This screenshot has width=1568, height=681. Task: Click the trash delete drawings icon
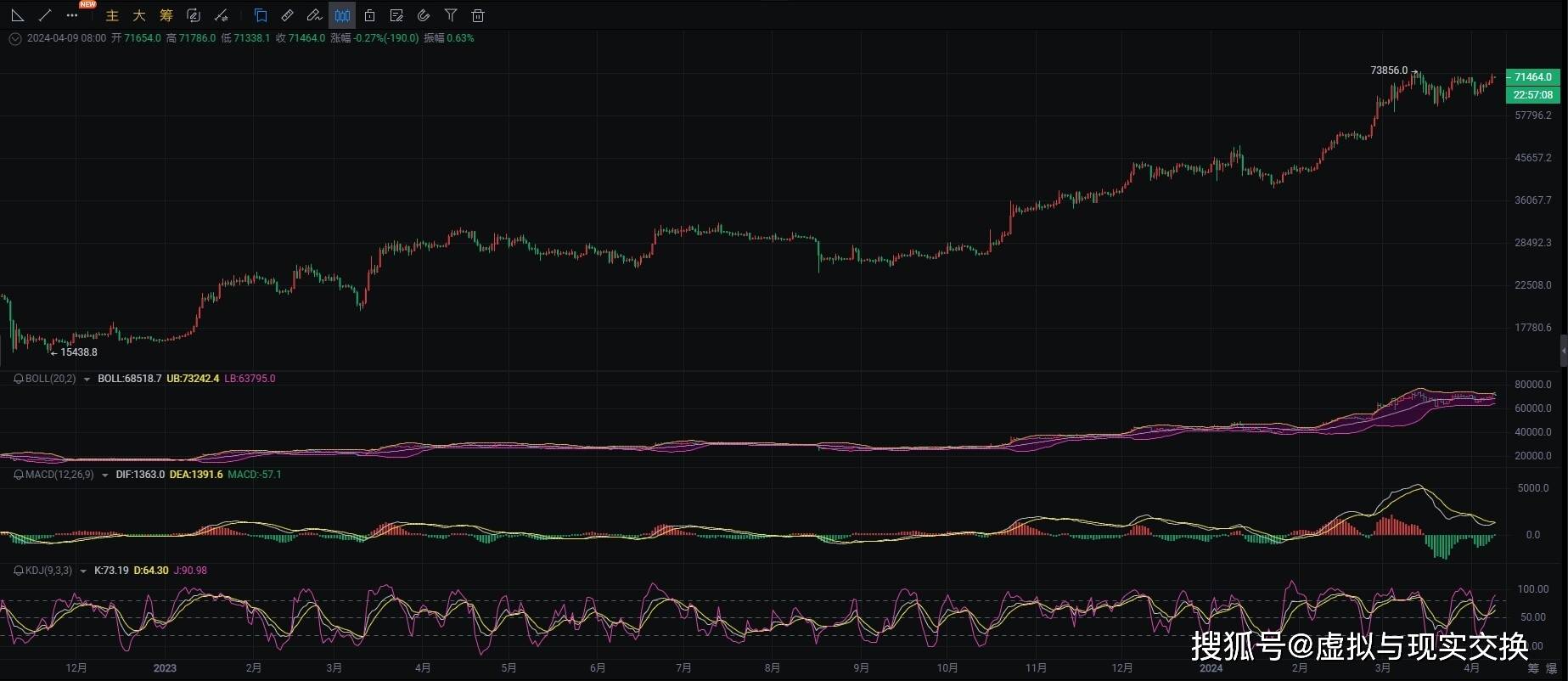(478, 15)
